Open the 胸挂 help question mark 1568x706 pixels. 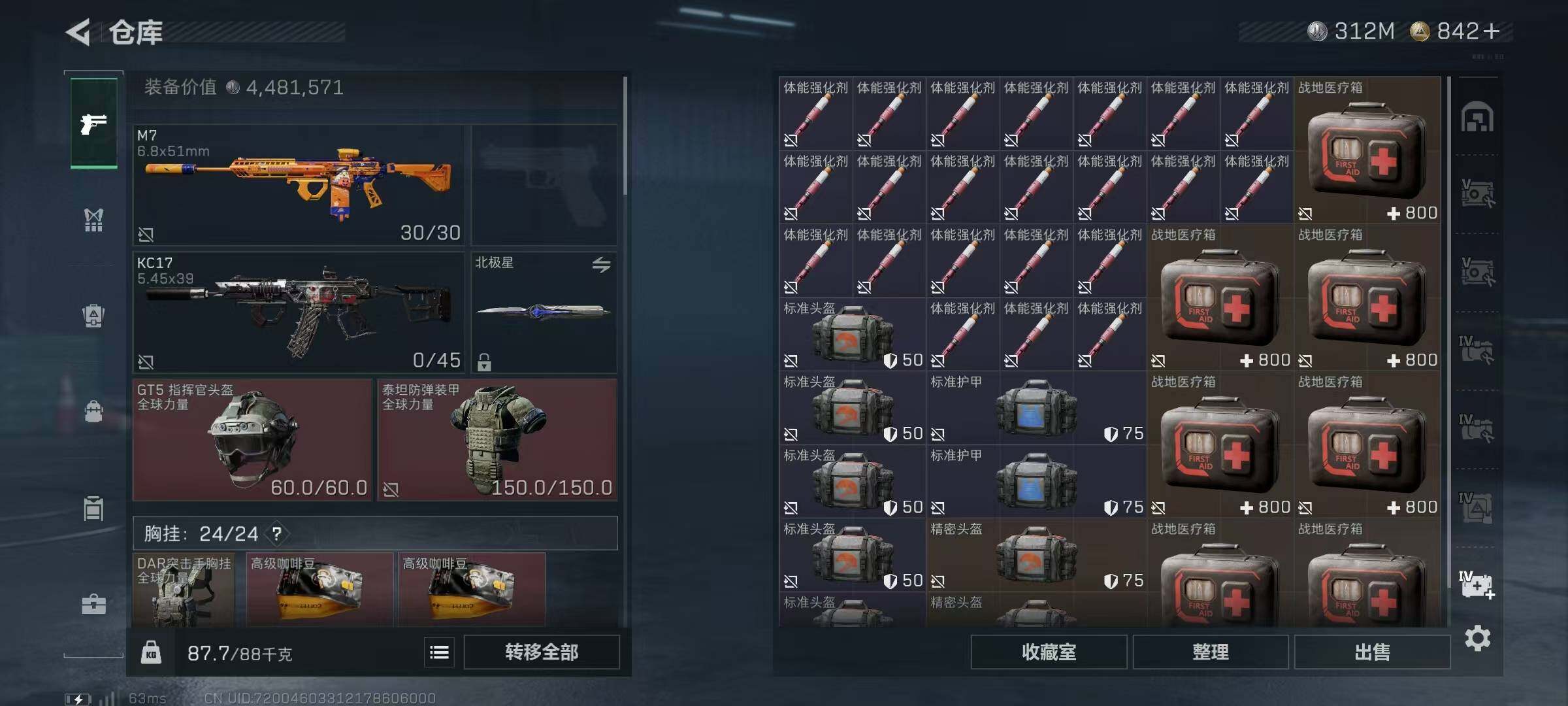pyautogui.click(x=277, y=534)
